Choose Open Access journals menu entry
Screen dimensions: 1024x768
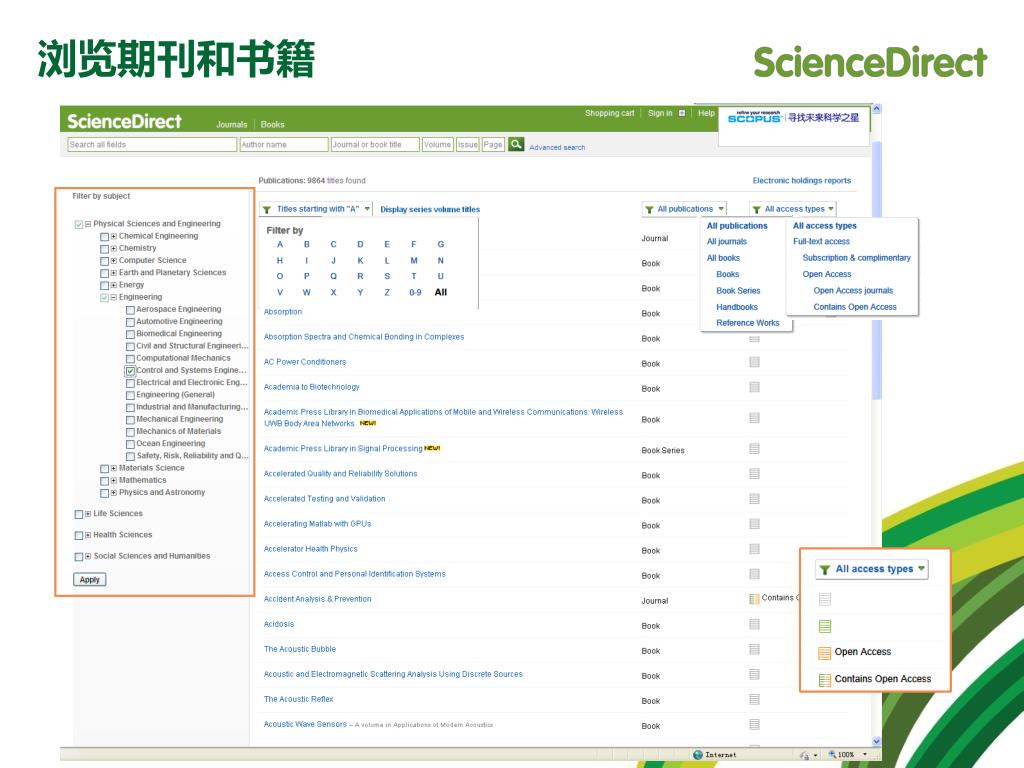[853, 291]
